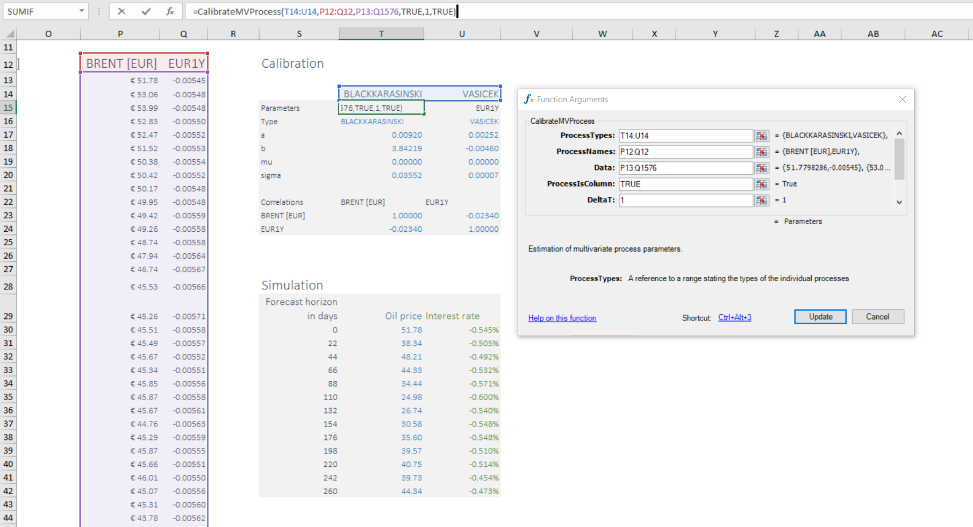Open Insert Function via fx icon
Viewport: 973px width, 527px height.
click(169, 11)
